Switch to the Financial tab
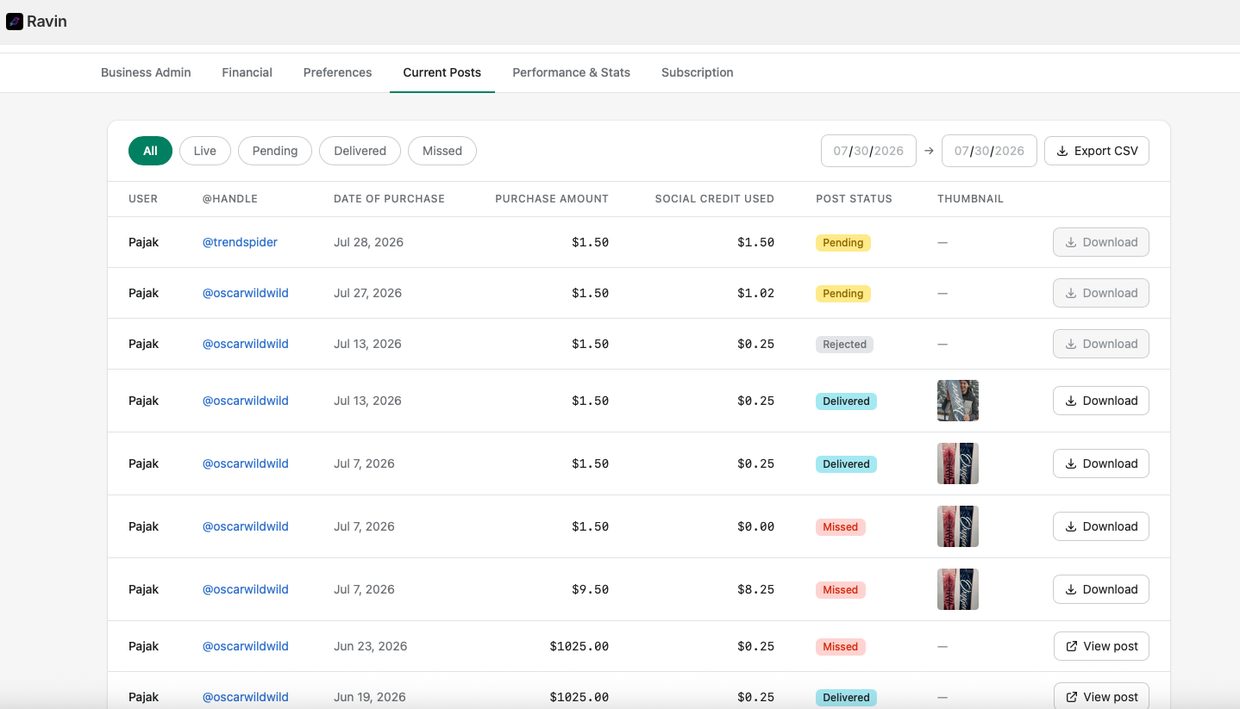Viewport: 1240px width, 709px height. tap(247, 72)
